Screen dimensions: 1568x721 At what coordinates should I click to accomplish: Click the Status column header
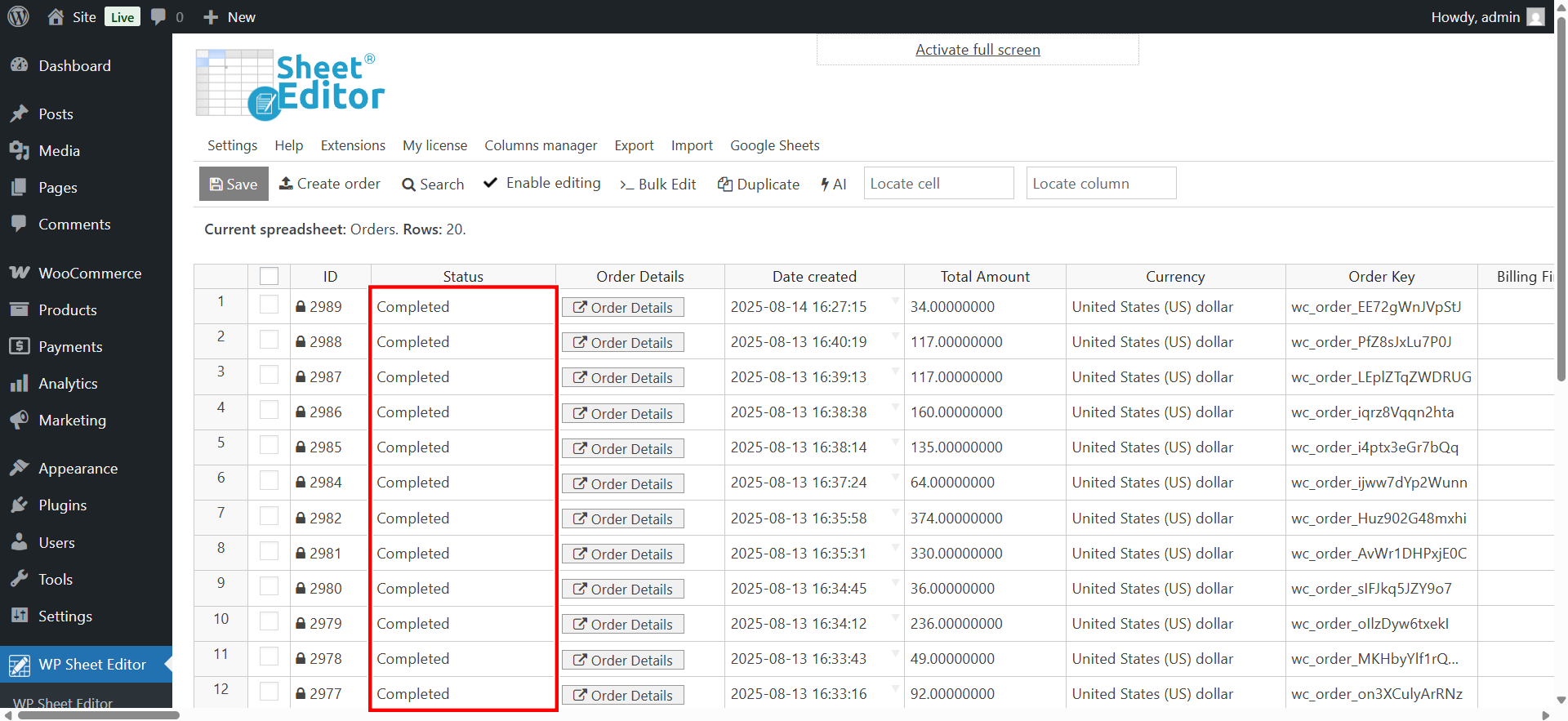pyautogui.click(x=463, y=276)
